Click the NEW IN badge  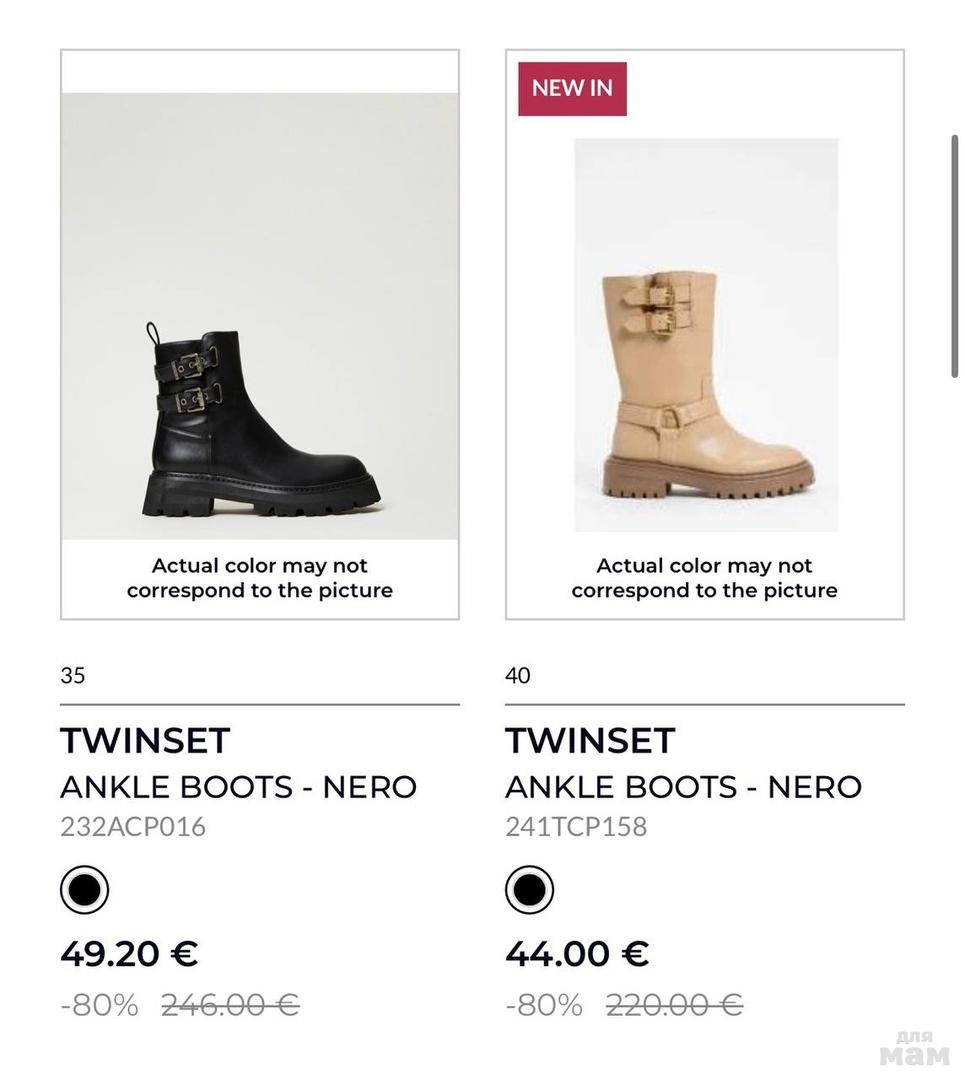point(572,88)
